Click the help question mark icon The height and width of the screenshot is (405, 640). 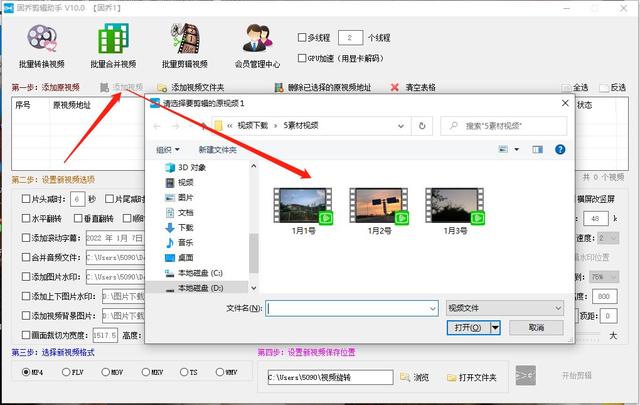click(x=560, y=149)
